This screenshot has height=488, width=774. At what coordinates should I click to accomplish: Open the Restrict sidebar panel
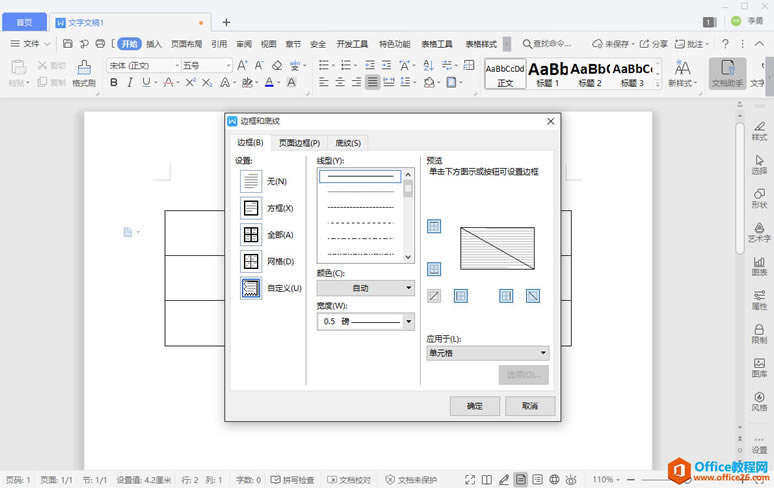pos(759,334)
